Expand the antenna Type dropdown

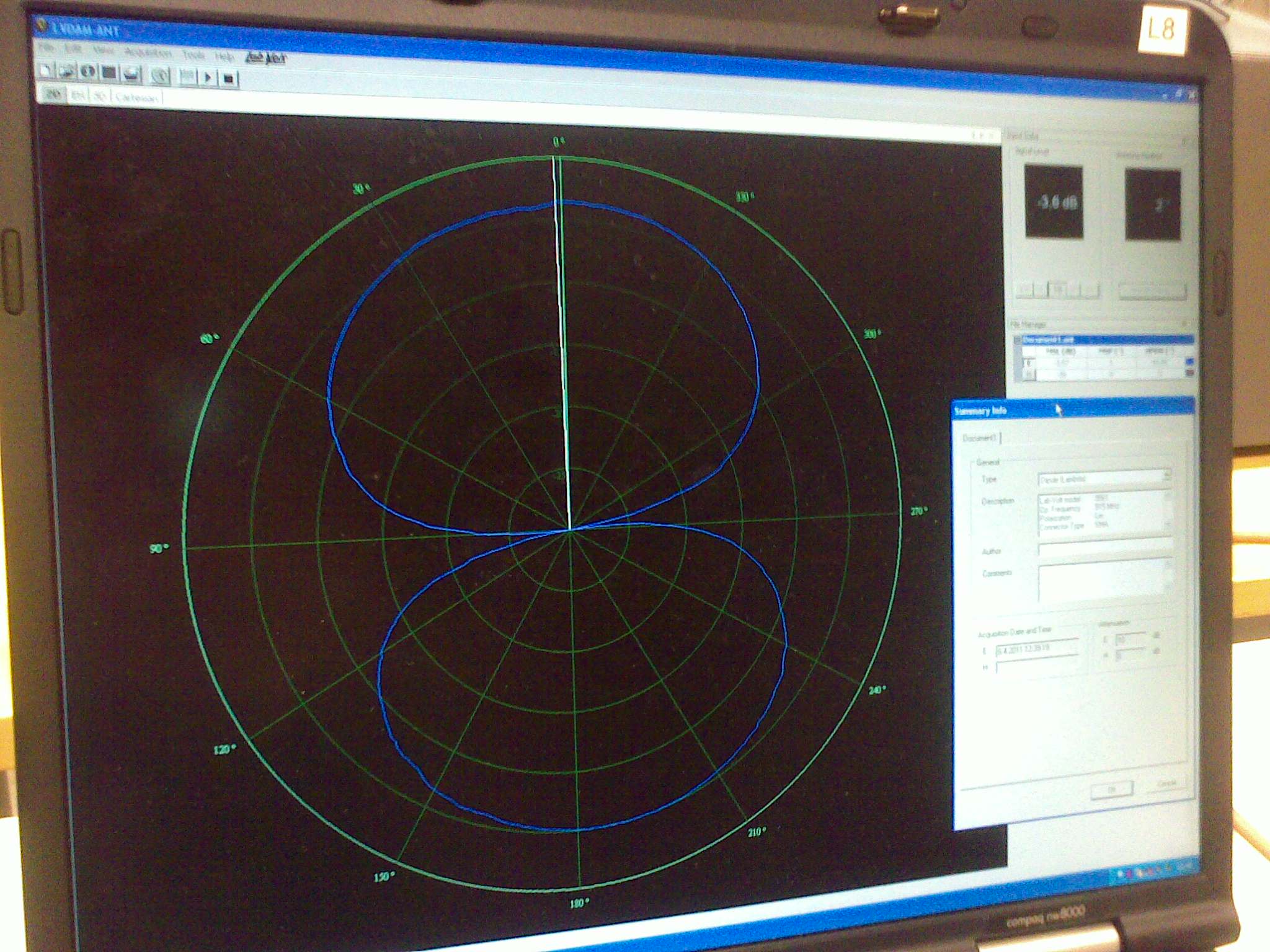point(1166,476)
